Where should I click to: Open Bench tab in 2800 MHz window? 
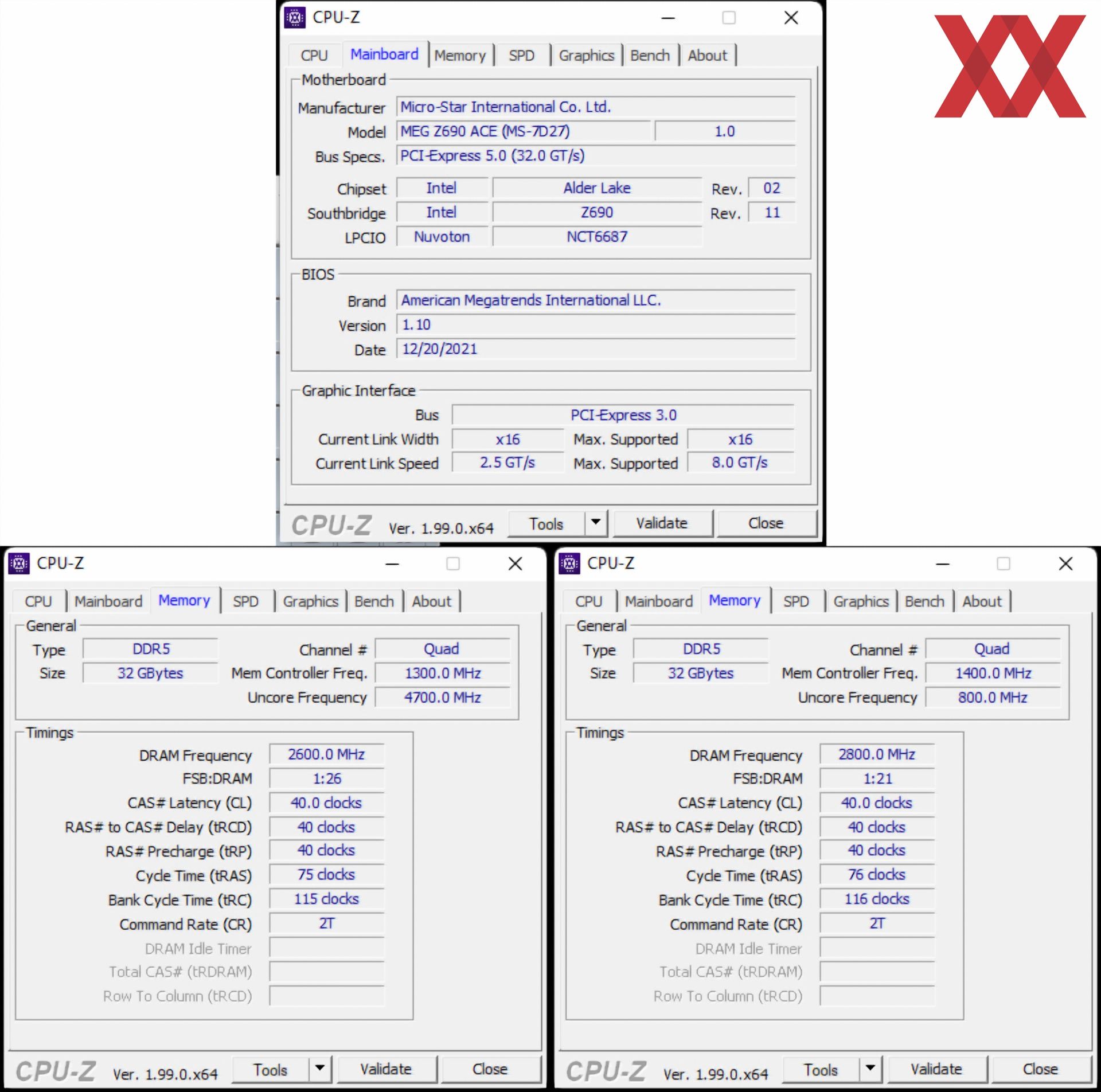pyautogui.click(x=925, y=601)
